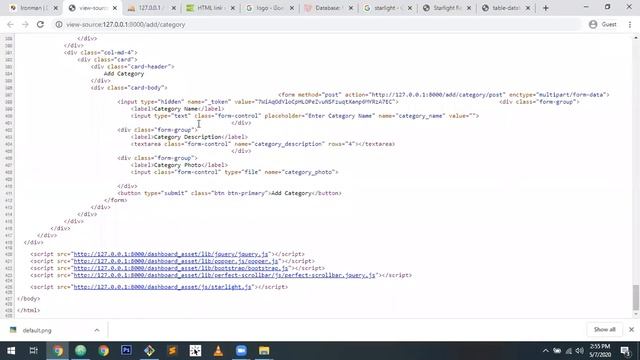
Task: Click the 'Category Photo' label text
Action: click(x=177, y=165)
